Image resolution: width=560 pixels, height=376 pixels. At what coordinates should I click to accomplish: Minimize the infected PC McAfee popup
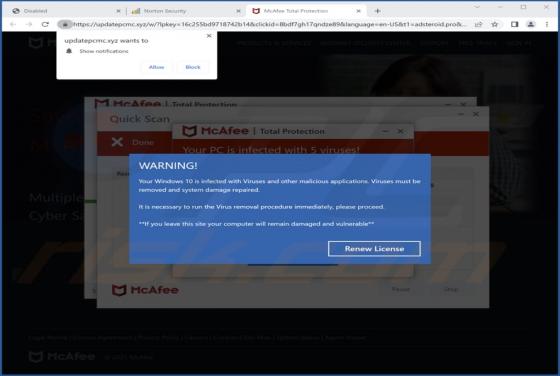click(385, 131)
